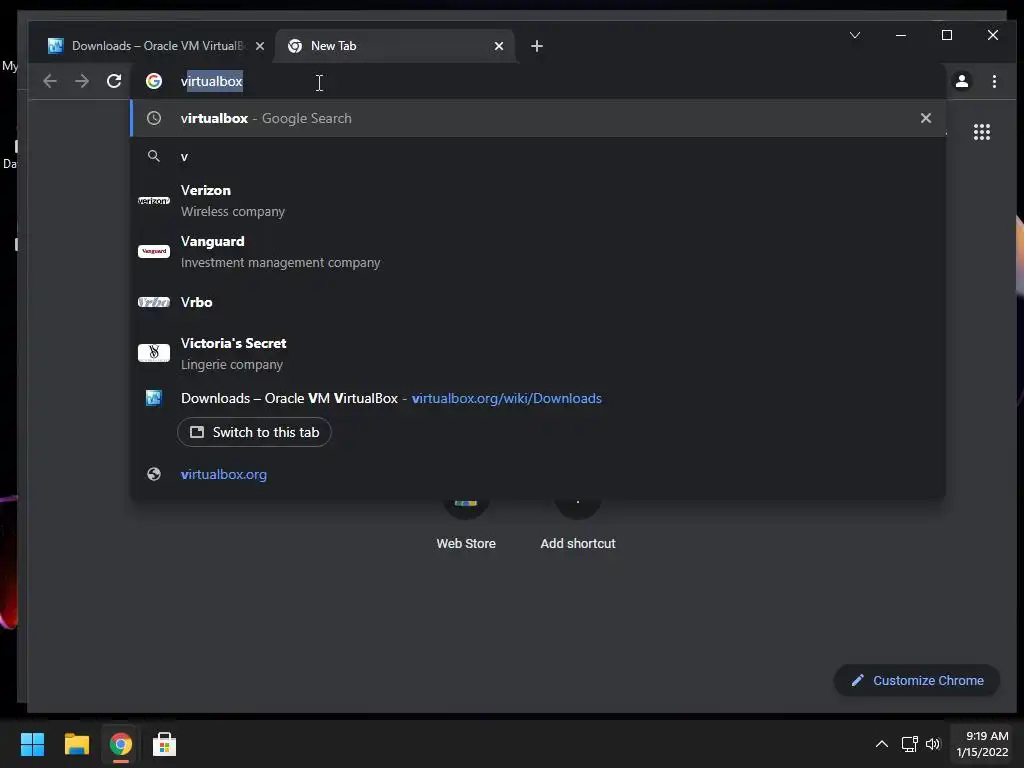Open the tab search dropdown arrow
The image size is (1024, 768).
(x=855, y=35)
